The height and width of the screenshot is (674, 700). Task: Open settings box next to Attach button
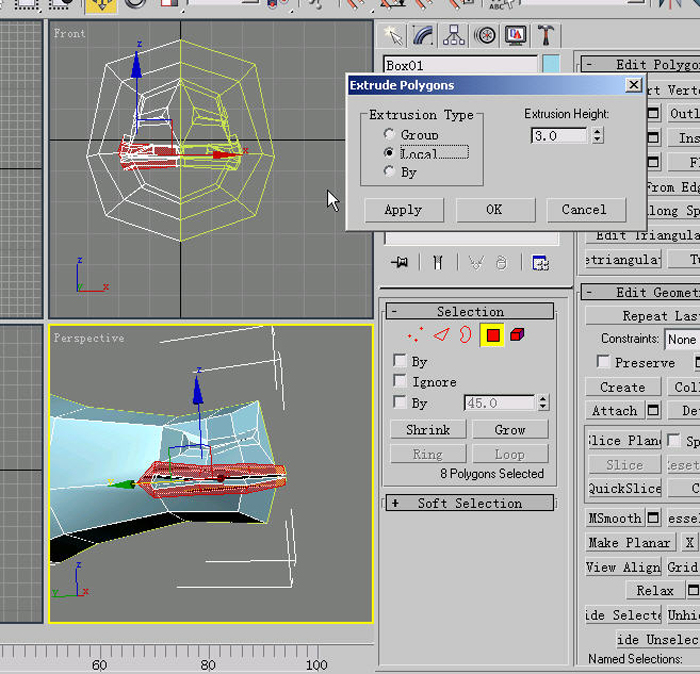coord(653,410)
